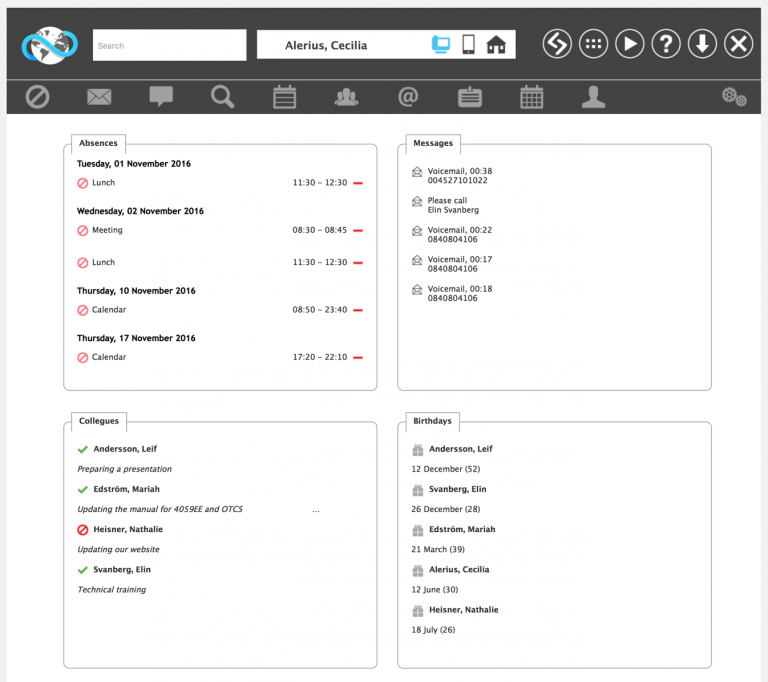Click gift icon beside Heisner, Nathalie birthday

pyautogui.click(x=418, y=610)
